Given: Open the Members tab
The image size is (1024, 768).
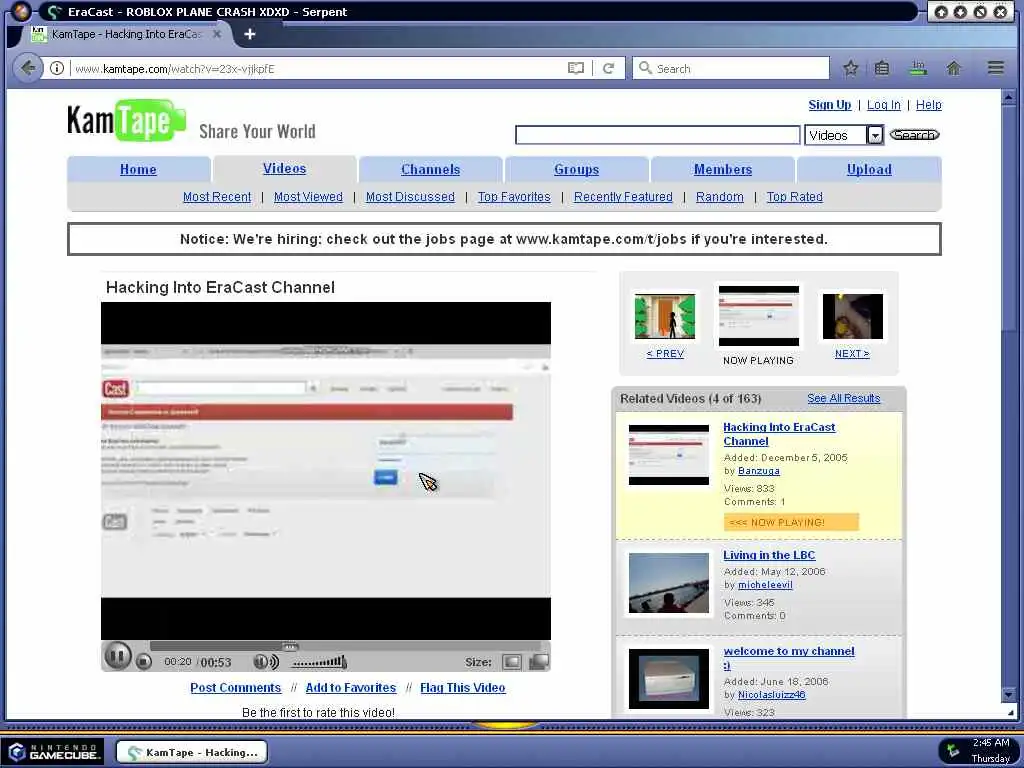Looking at the screenshot, I should 722,169.
